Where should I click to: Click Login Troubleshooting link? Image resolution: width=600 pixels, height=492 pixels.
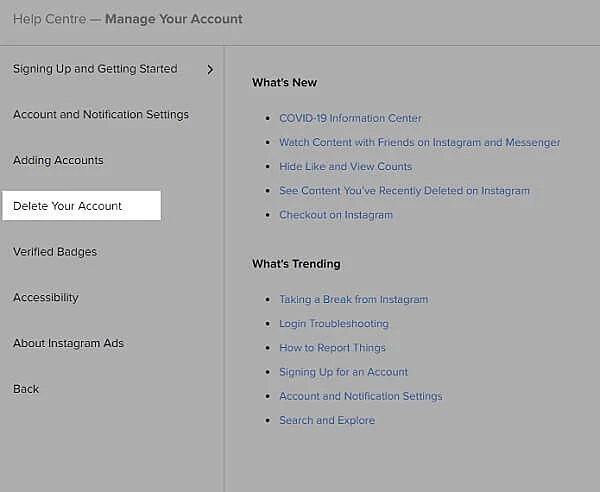tap(334, 324)
